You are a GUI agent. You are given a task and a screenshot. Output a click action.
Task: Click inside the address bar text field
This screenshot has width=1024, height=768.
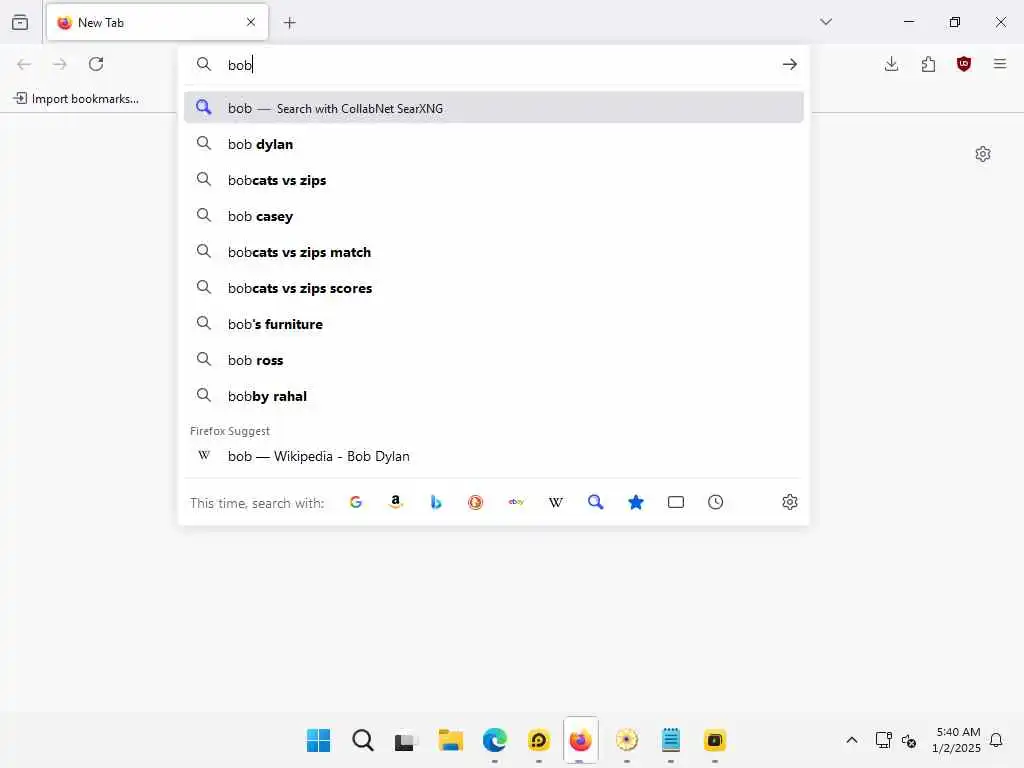coord(496,65)
